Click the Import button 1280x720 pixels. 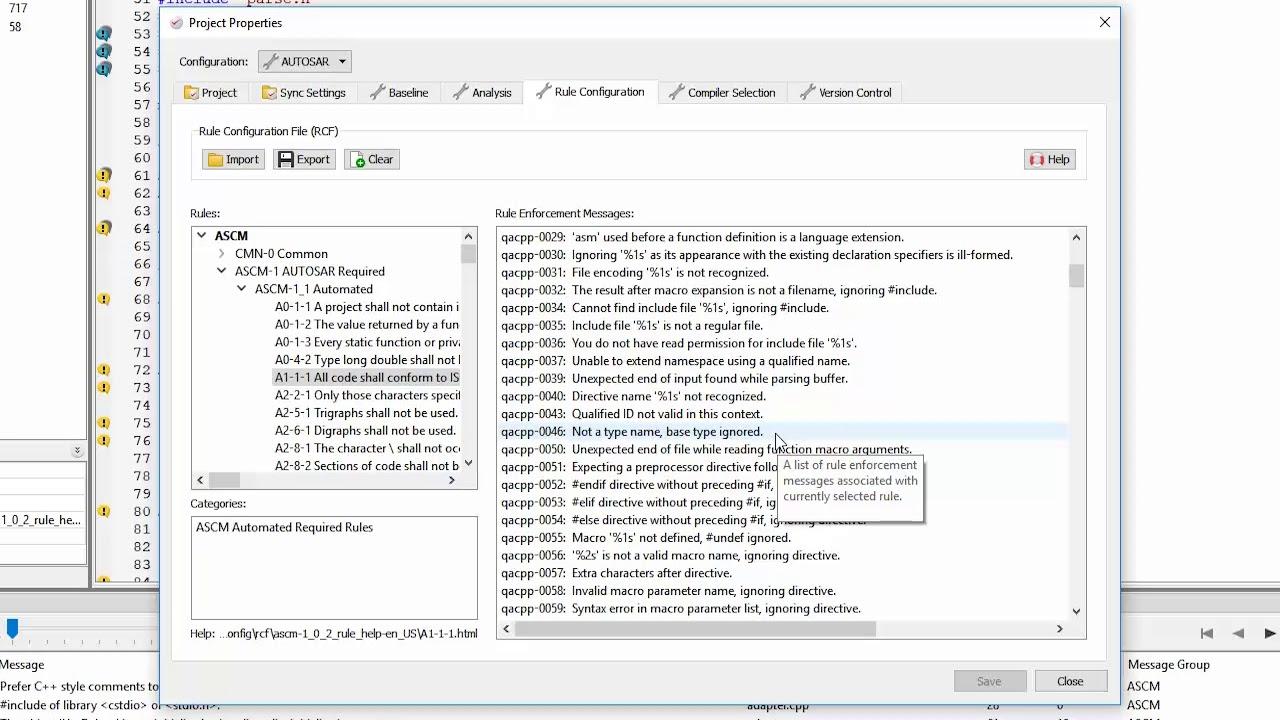point(233,160)
